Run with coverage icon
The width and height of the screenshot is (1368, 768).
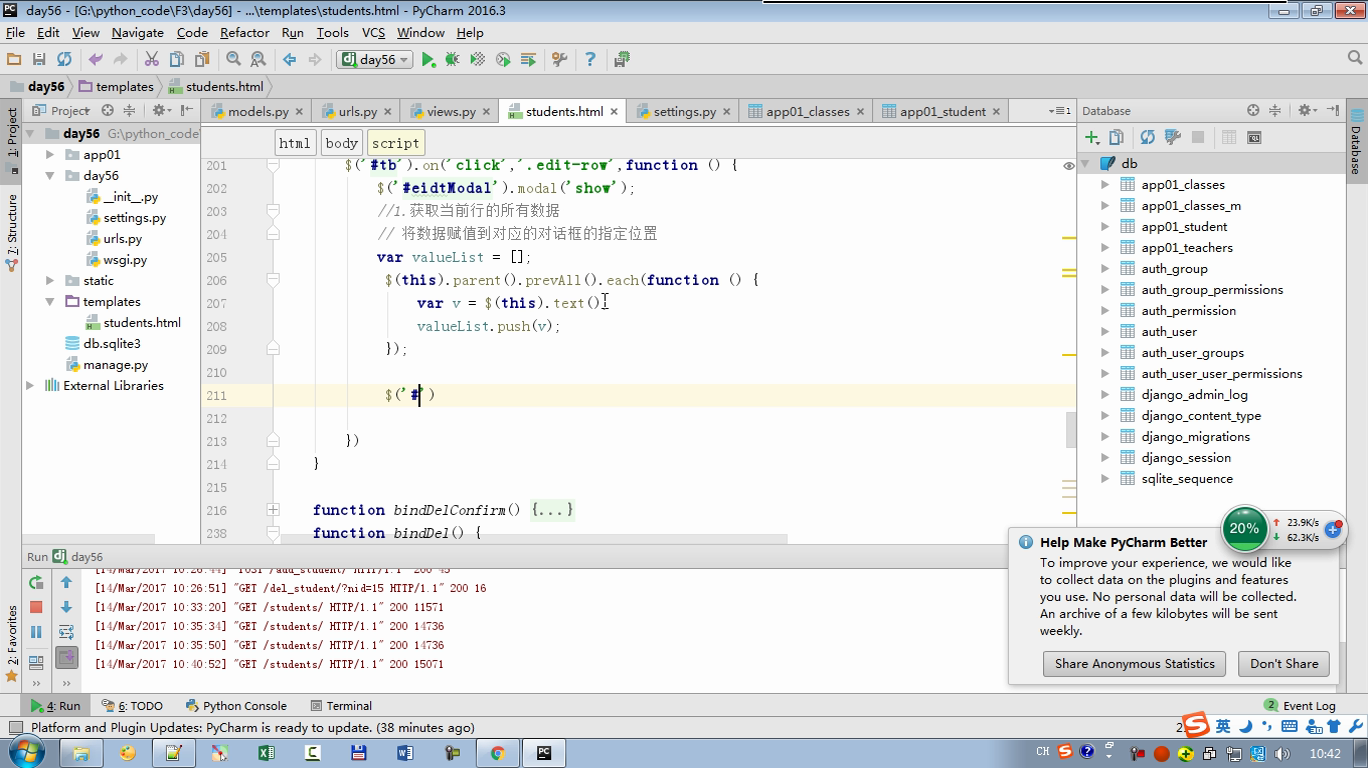[478, 60]
